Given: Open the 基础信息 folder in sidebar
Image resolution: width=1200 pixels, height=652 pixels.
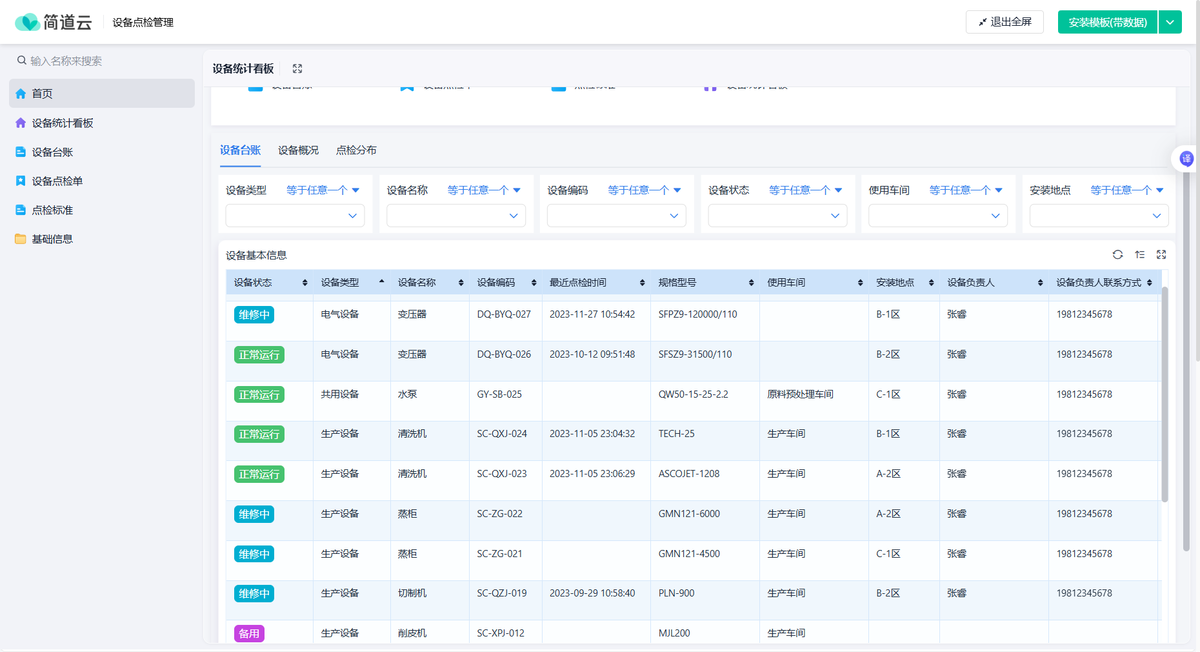Looking at the screenshot, I should pos(52,239).
